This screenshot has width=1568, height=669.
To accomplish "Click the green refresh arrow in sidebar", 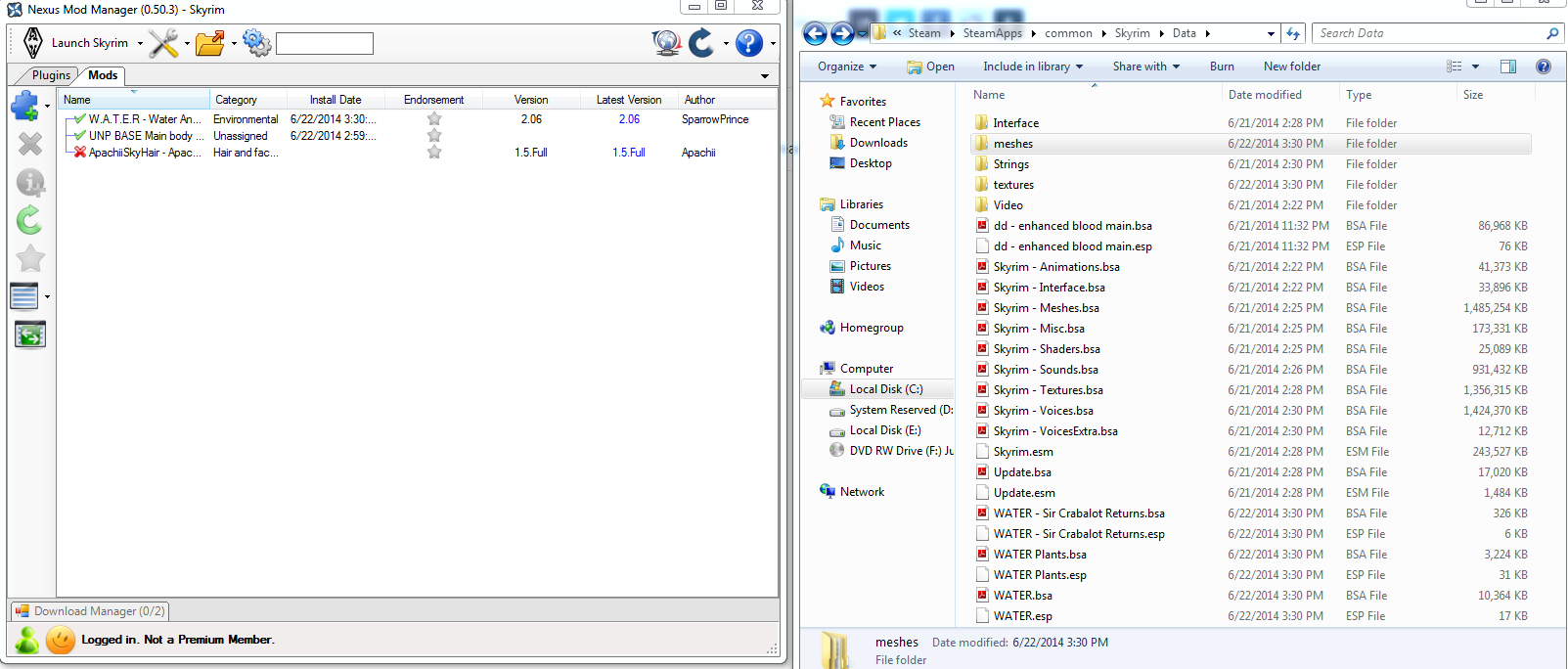I will pos(29,220).
